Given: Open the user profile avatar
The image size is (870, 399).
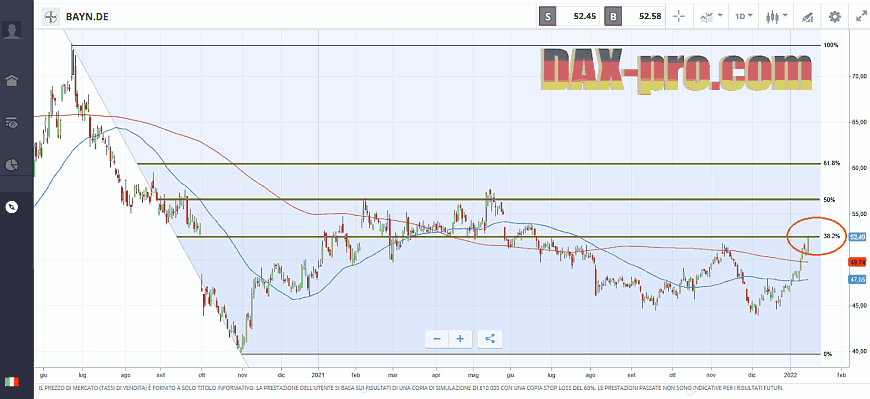Looking at the screenshot, I should point(11,30).
